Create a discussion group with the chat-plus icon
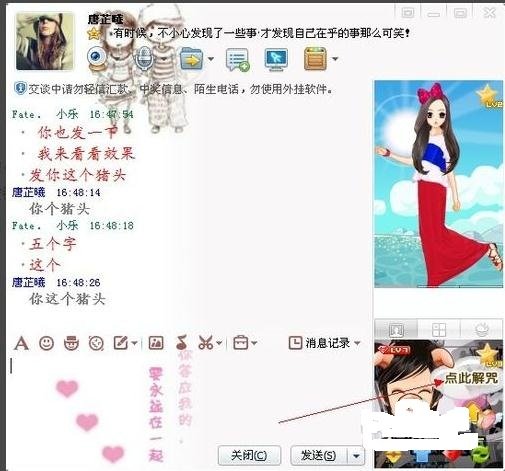This screenshot has width=505, height=471. pos(237,59)
